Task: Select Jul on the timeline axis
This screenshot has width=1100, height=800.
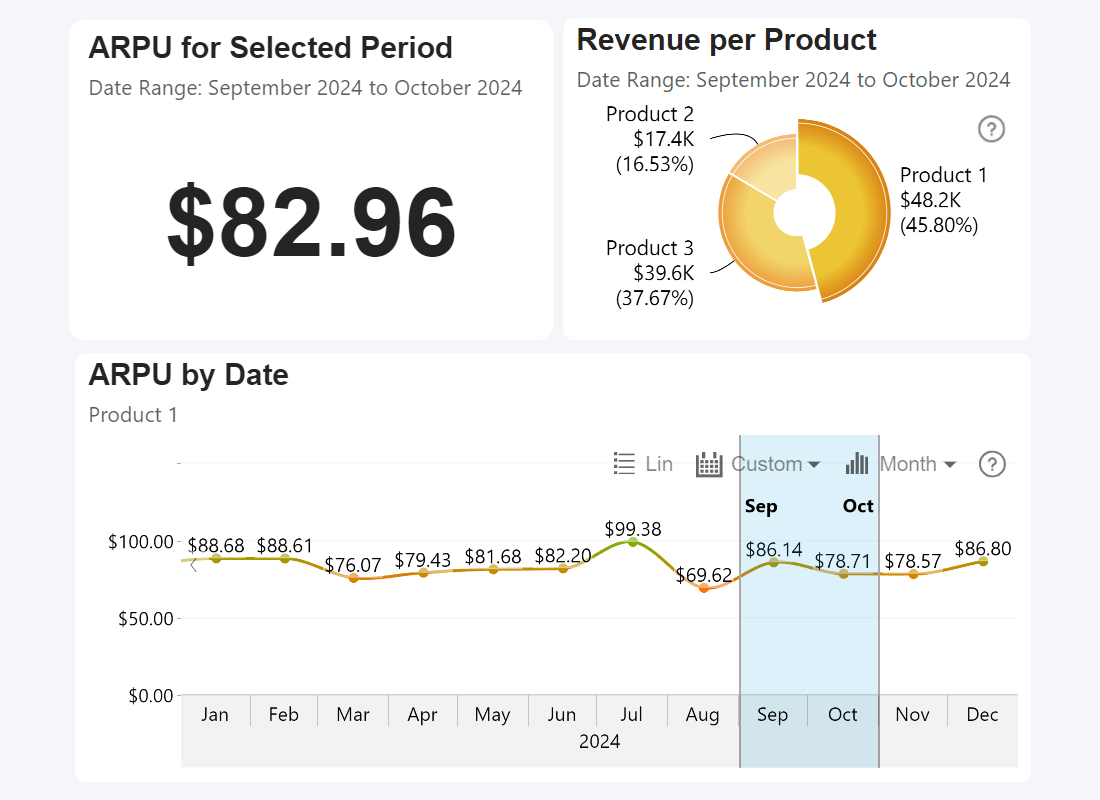Action: click(631, 714)
